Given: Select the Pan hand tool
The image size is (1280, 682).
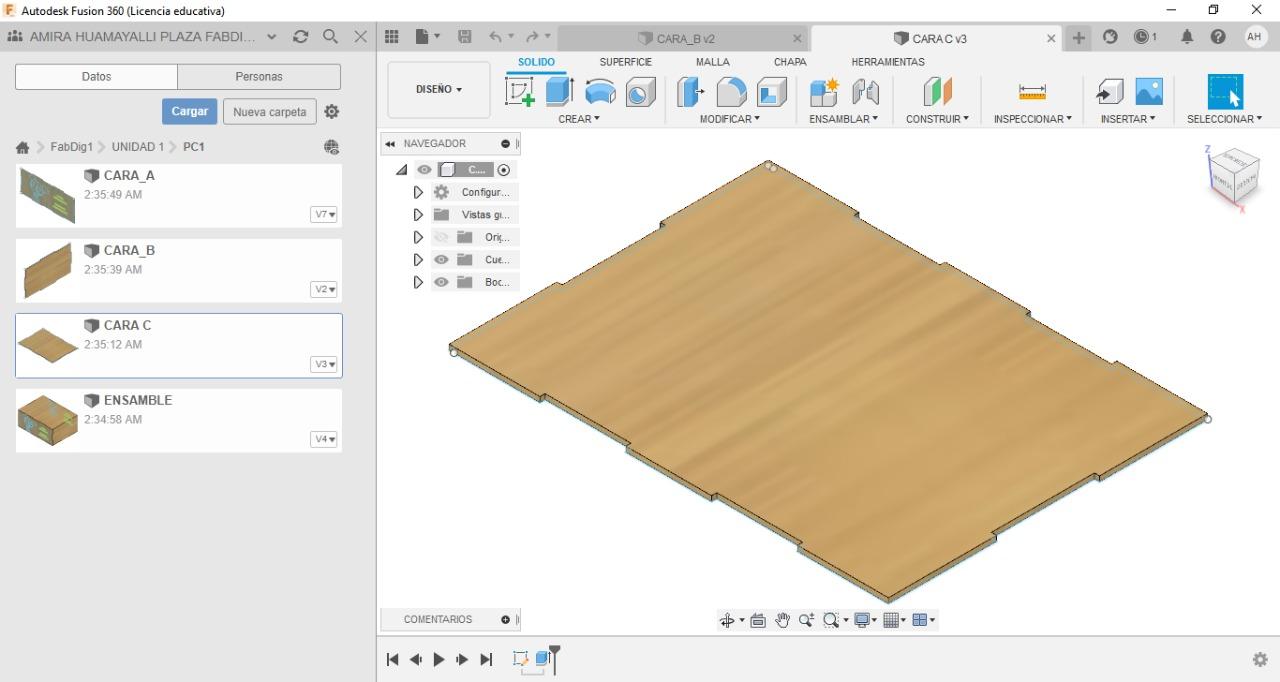Looking at the screenshot, I should (x=782, y=620).
